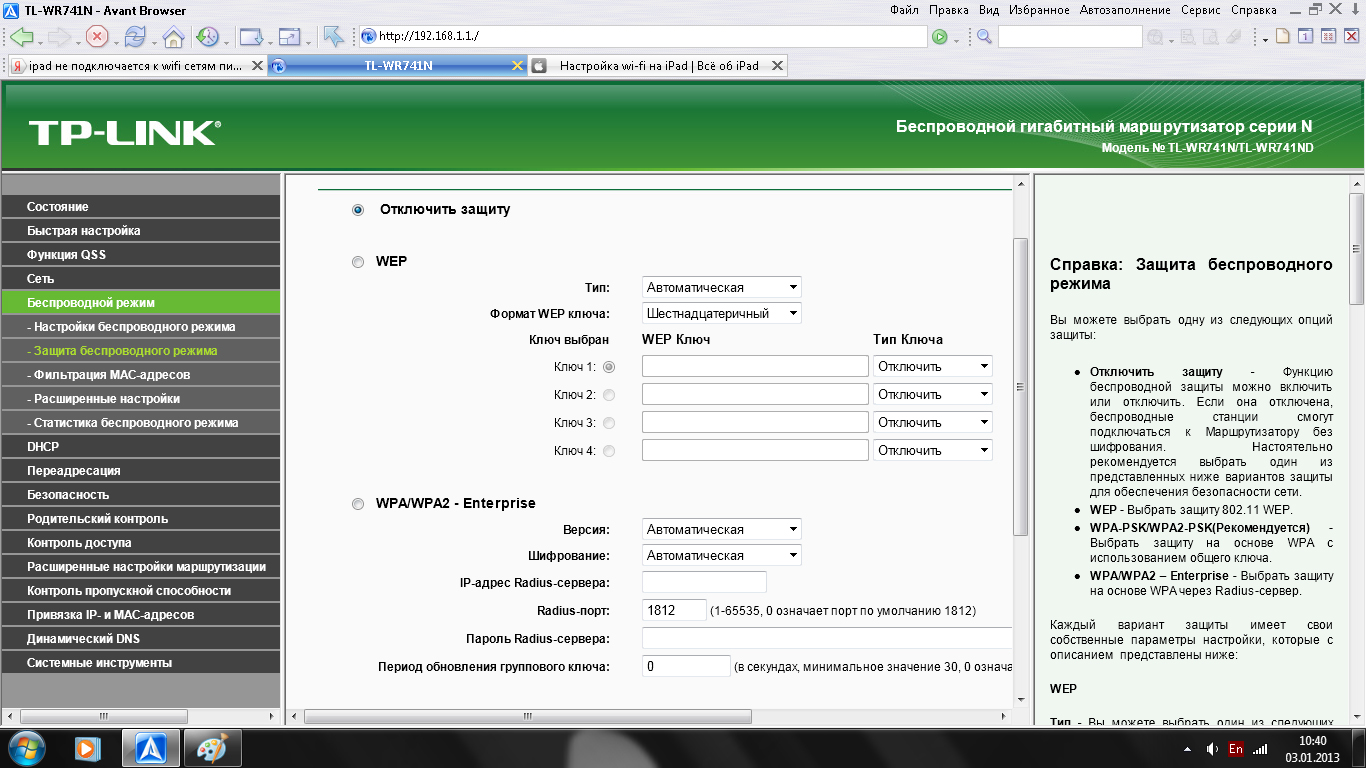Click the magnifier search icon
This screenshot has width=1366, height=768.
tap(984, 37)
